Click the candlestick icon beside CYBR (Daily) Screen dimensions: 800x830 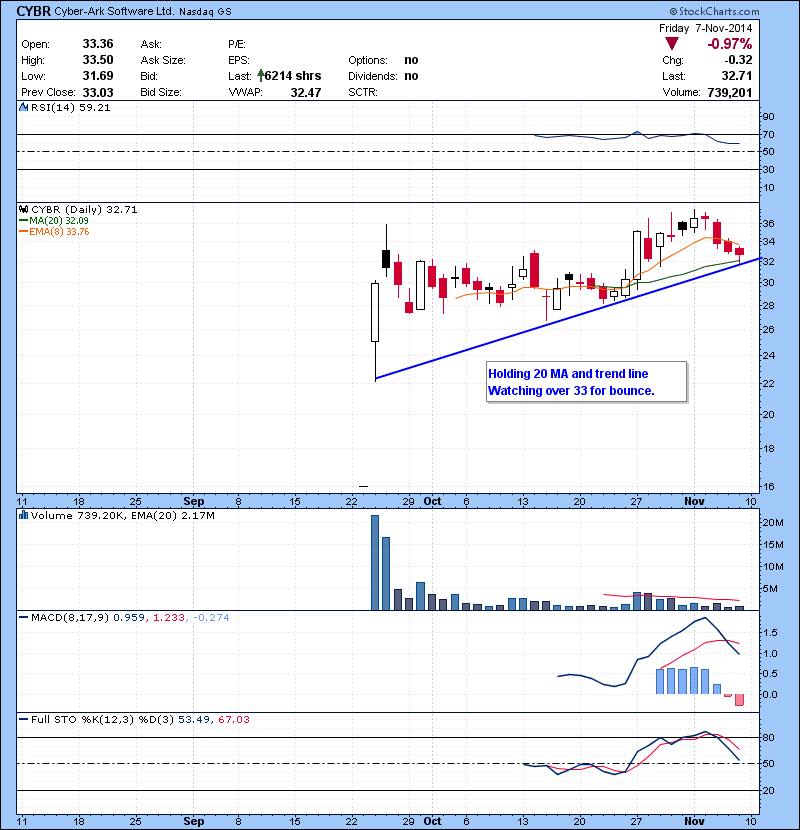(x=23, y=209)
